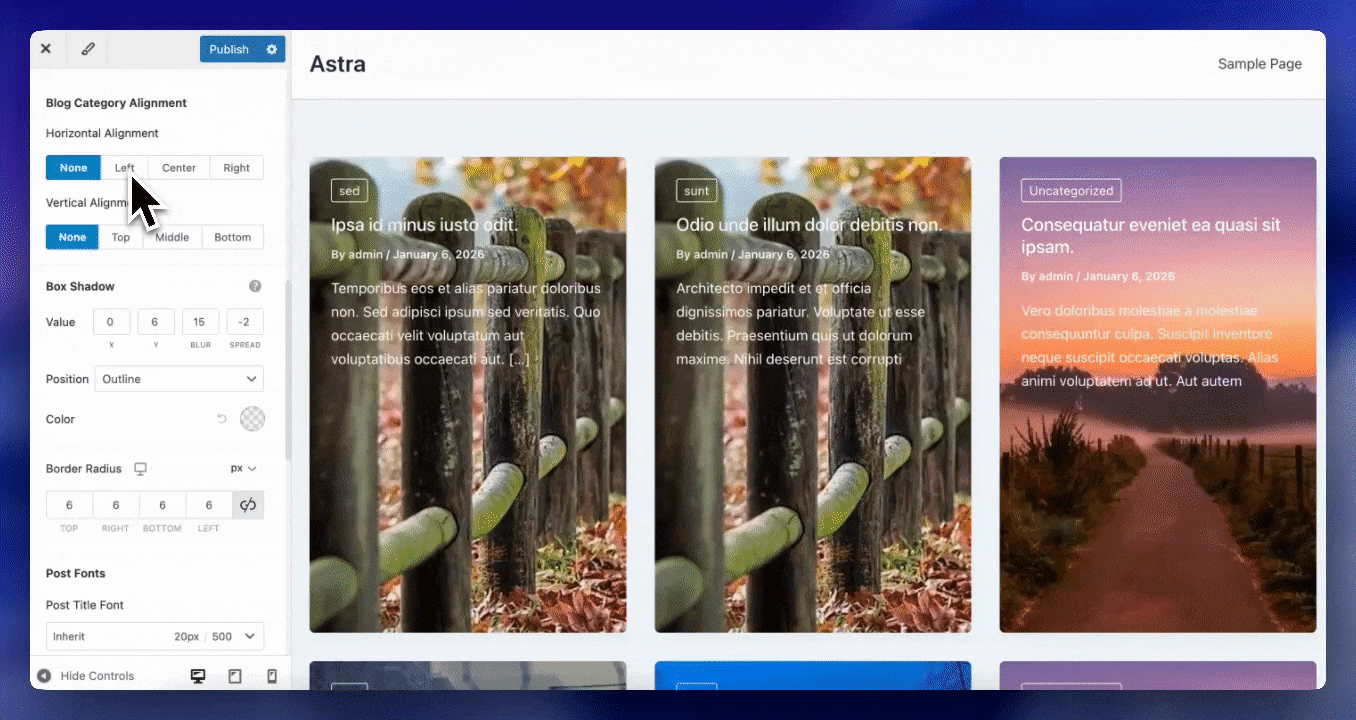This screenshot has width=1356, height=720.
Task: Set horizontal alignment to Right
Action: click(237, 168)
